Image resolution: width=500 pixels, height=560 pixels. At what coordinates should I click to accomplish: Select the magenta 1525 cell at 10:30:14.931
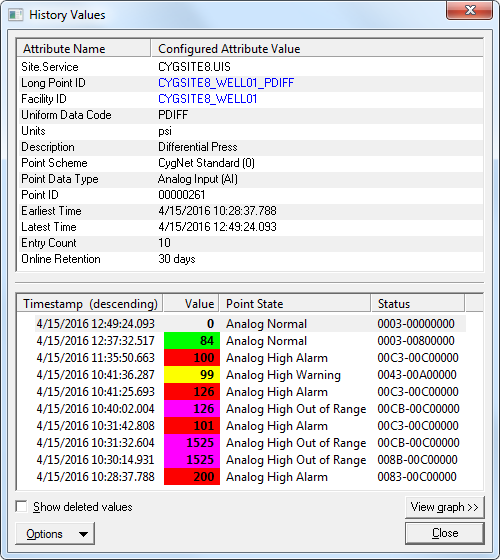192,460
